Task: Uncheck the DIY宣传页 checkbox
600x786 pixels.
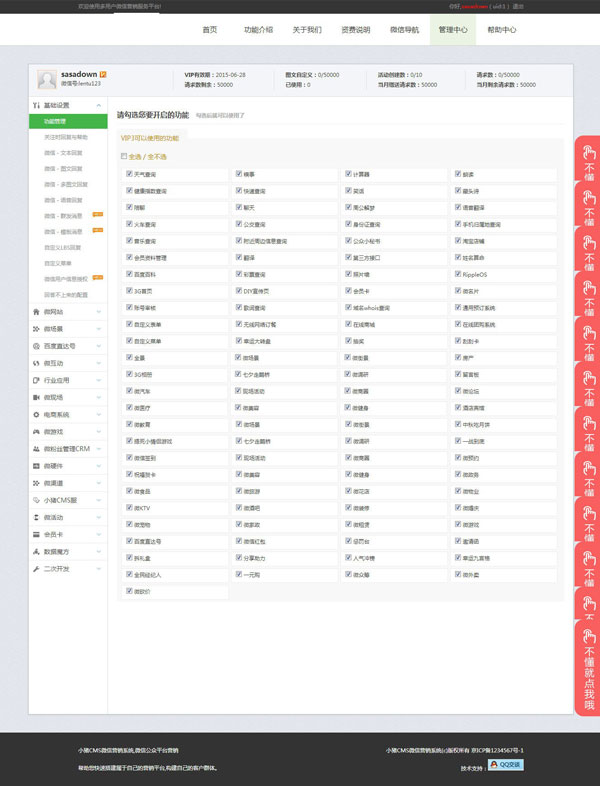Action: (x=239, y=291)
